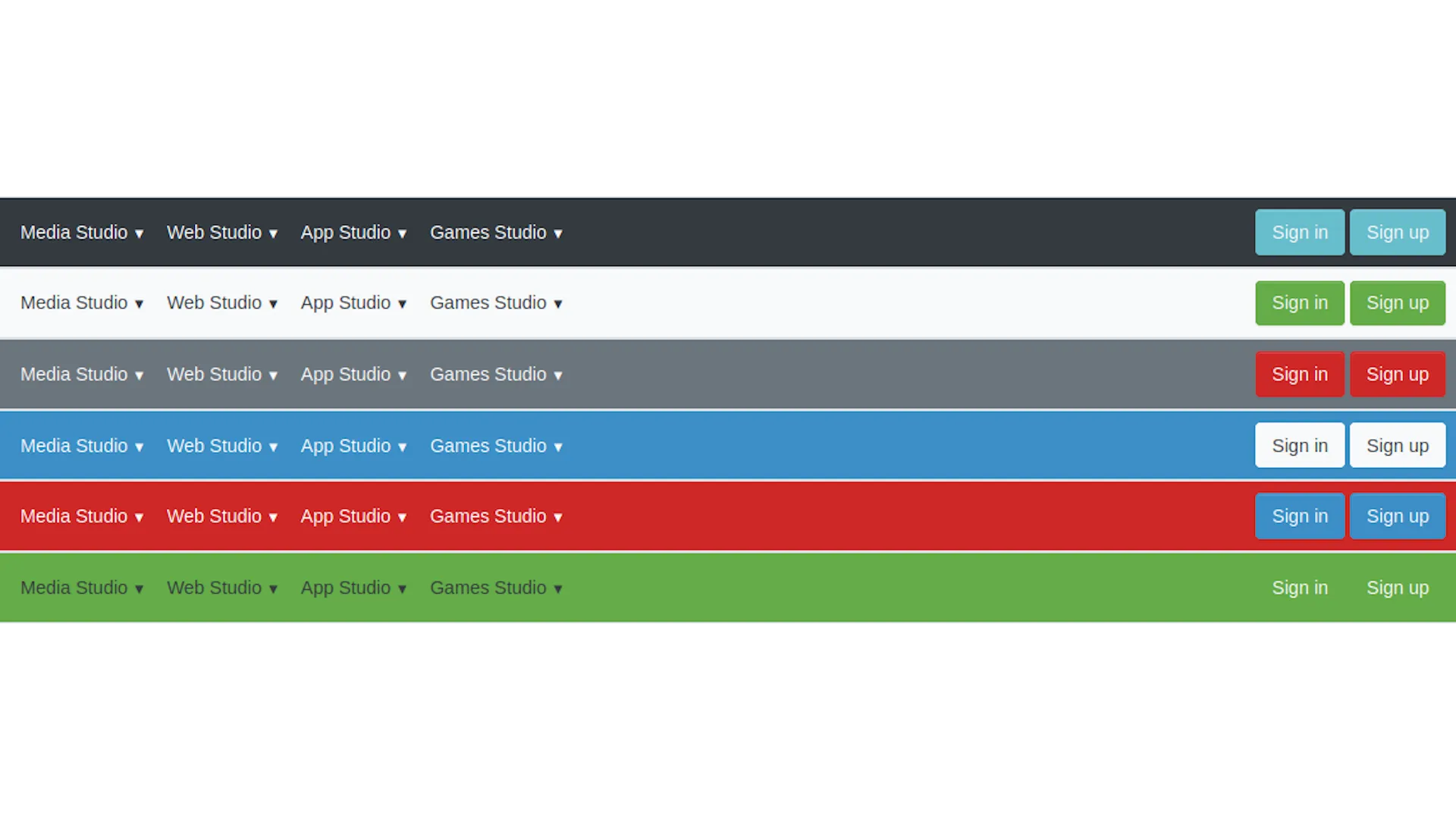This screenshot has width=1456, height=819.
Task: Select Media Studio on the red navbar
Action: [81, 516]
